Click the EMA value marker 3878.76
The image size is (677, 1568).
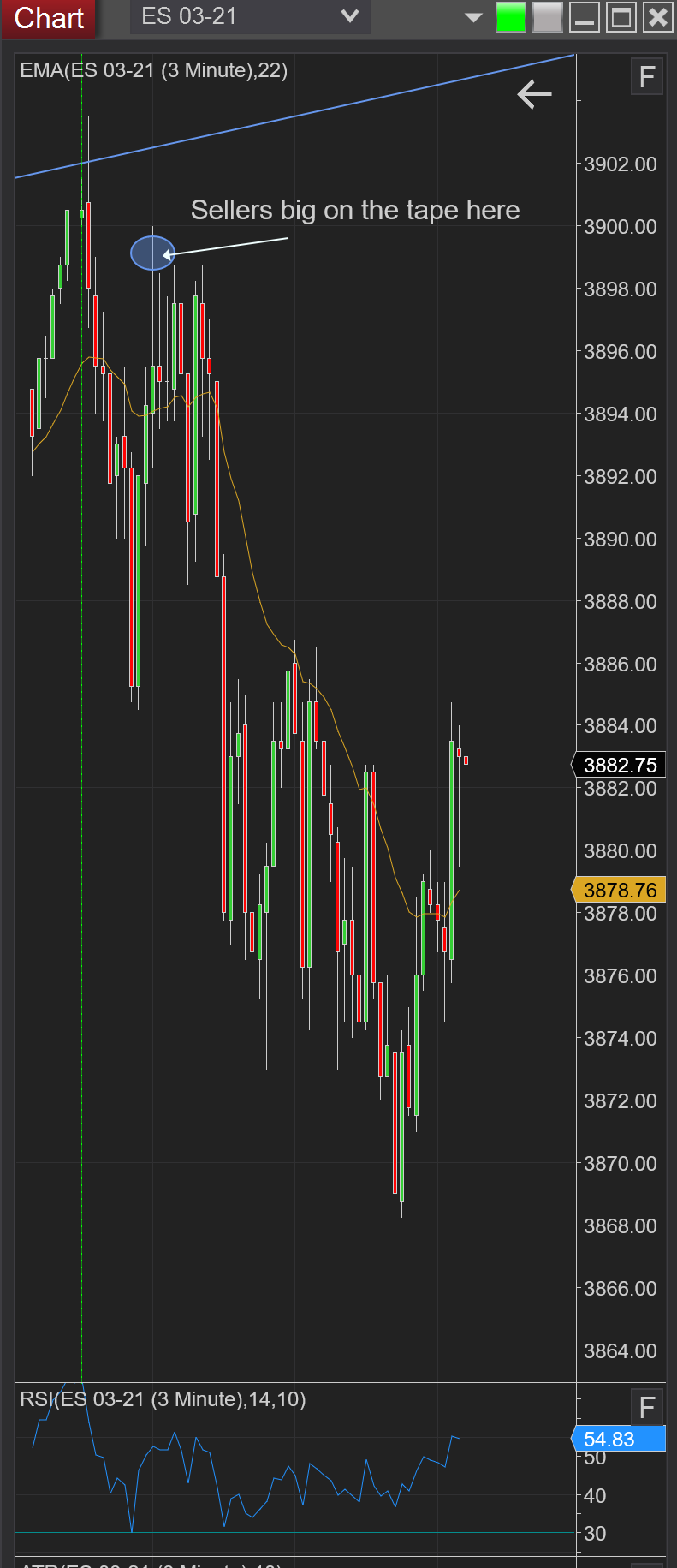click(x=619, y=890)
